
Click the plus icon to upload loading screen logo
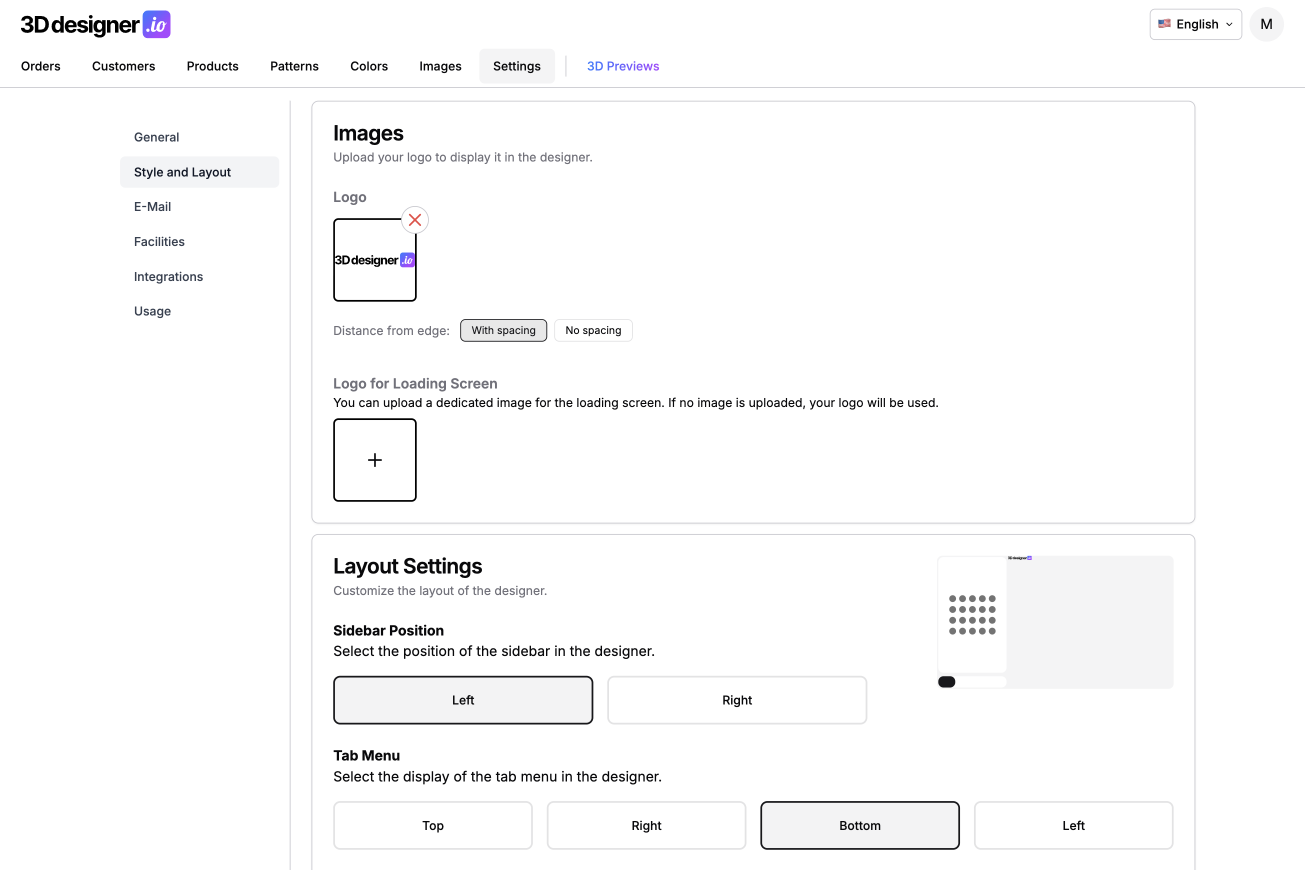coord(375,460)
